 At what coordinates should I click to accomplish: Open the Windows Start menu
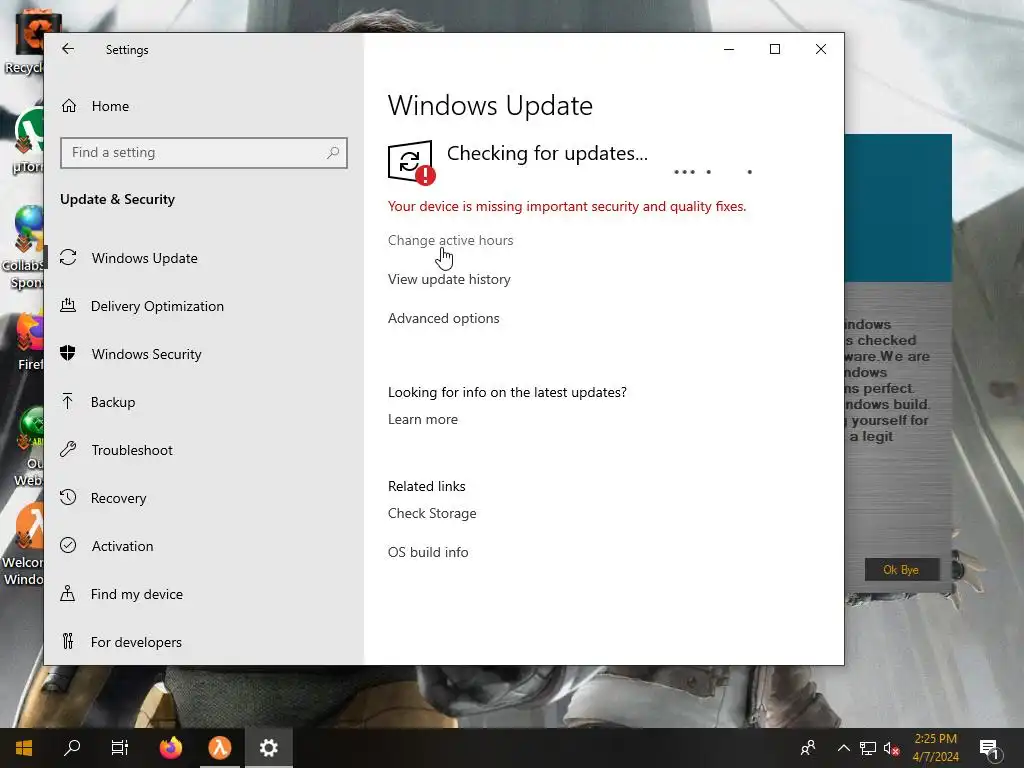(x=24, y=748)
